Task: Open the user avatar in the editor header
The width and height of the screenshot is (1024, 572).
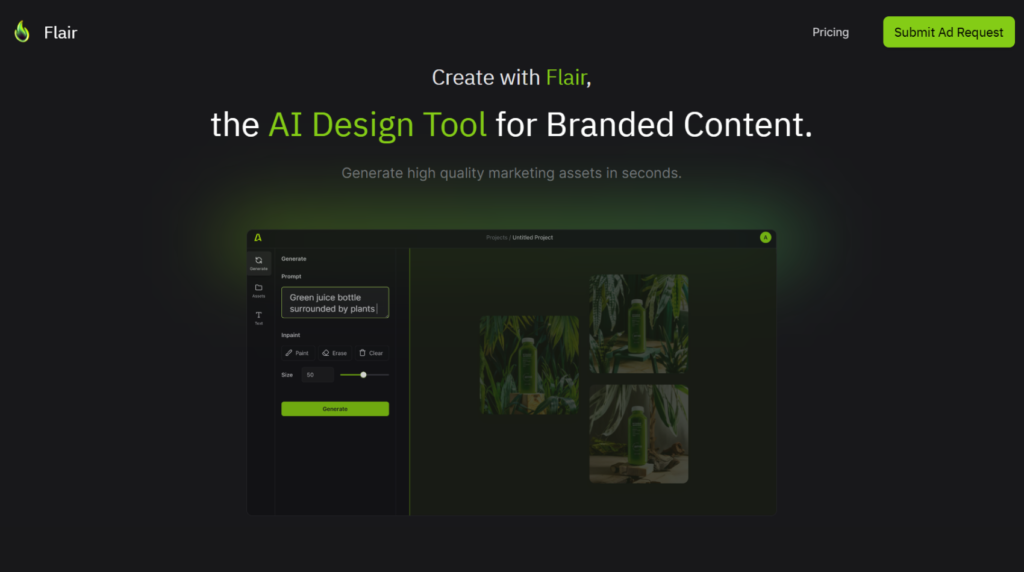Action: (x=765, y=238)
